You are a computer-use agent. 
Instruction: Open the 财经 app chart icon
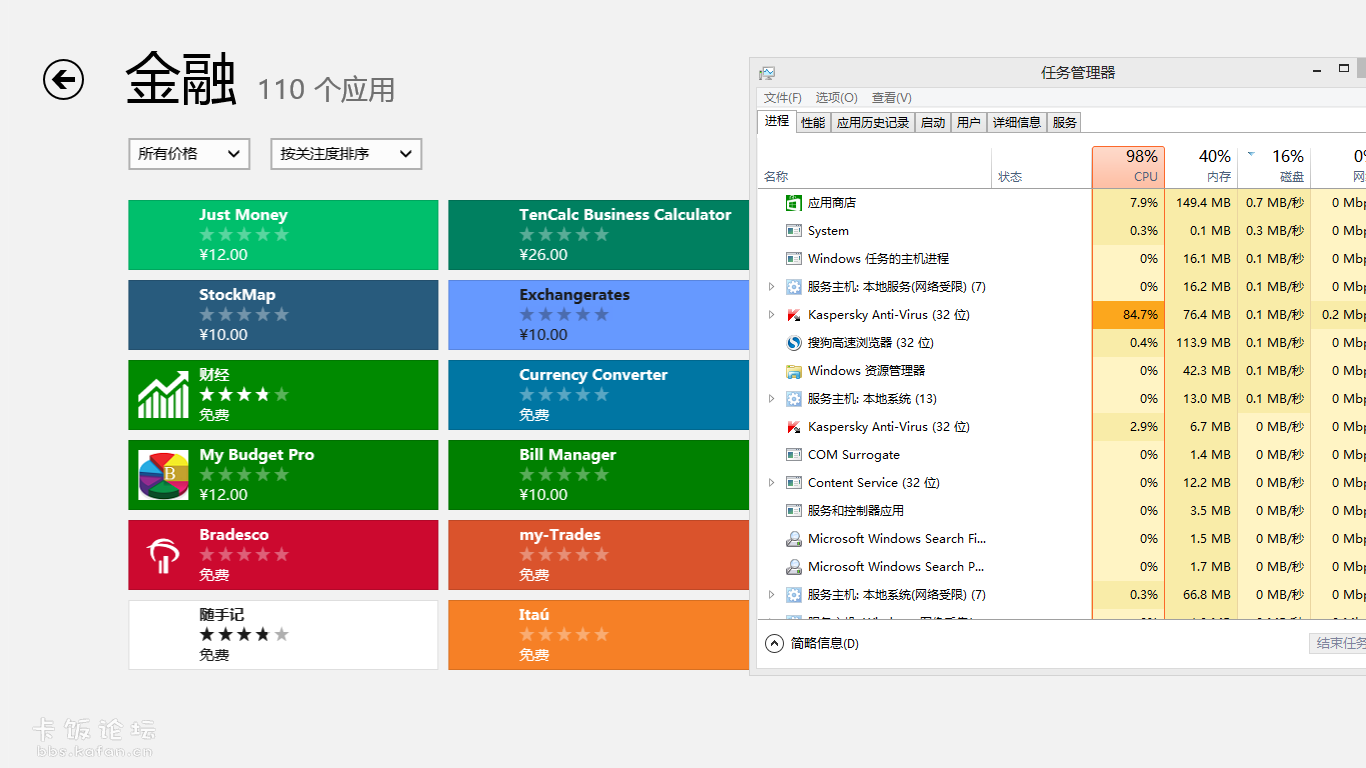pyautogui.click(x=163, y=395)
